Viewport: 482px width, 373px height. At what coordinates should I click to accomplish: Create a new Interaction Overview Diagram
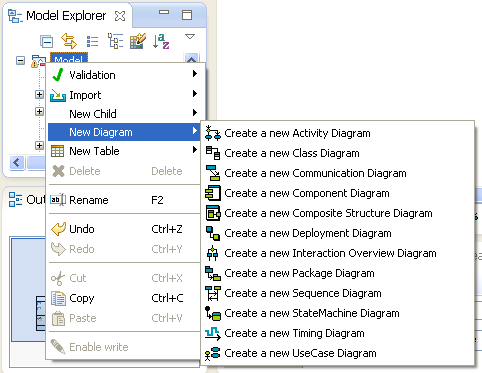pos(337,253)
